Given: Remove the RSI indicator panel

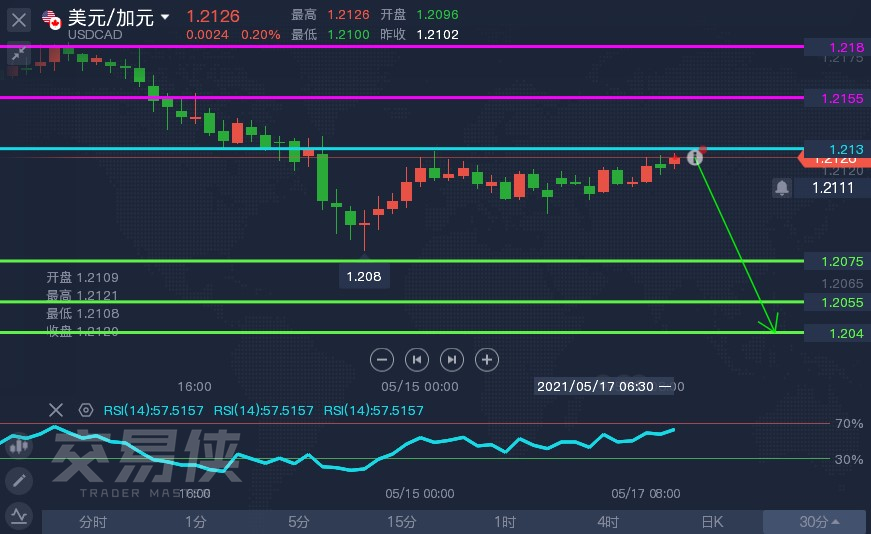Looking at the screenshot, I should [x=56, y=410].
